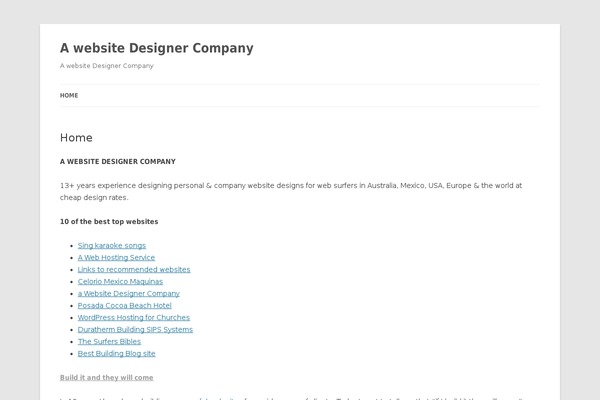
Task: Click the bold uppercase 'A WEBSITE DESIGNER COMPANY' heading
Action: coord(117,161)
